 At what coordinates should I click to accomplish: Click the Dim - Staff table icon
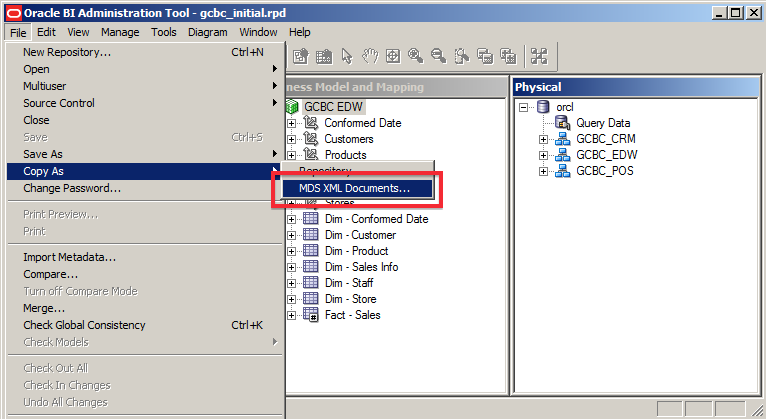point(311,283)
